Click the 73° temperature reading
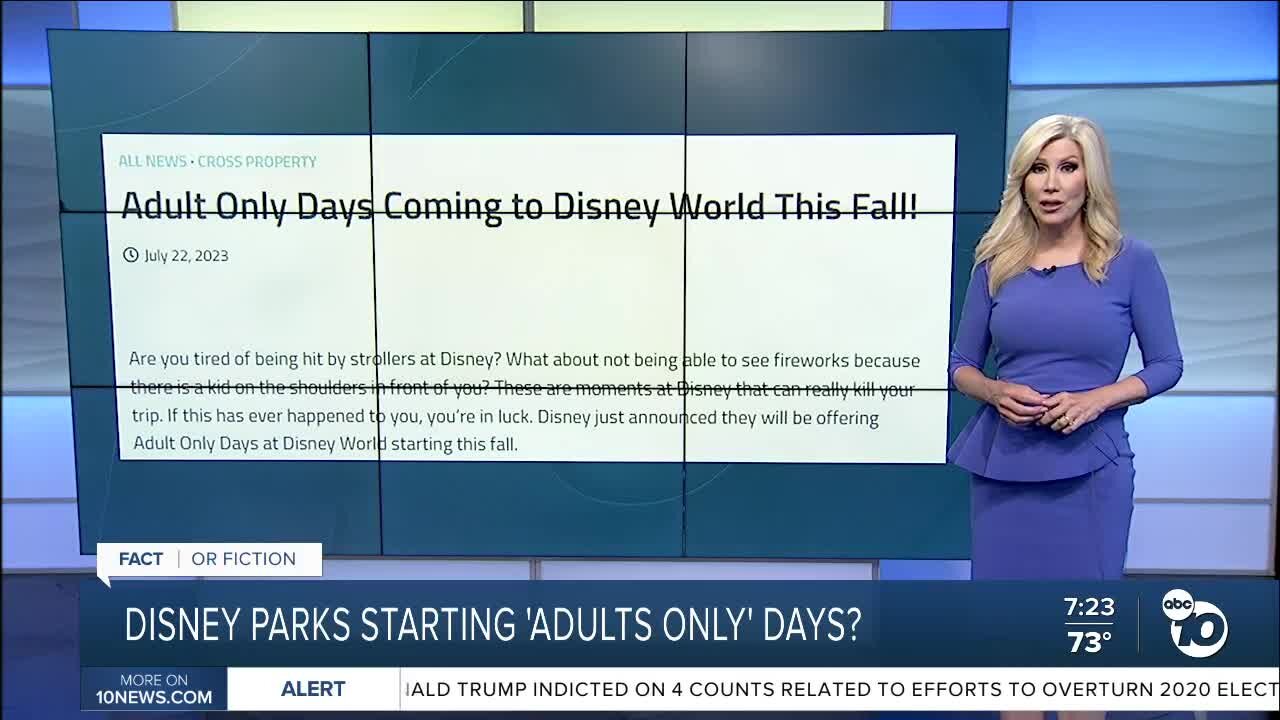The height and width of the screenshot is (720, 1280). pyautogui.click(x=1089, y=642)
